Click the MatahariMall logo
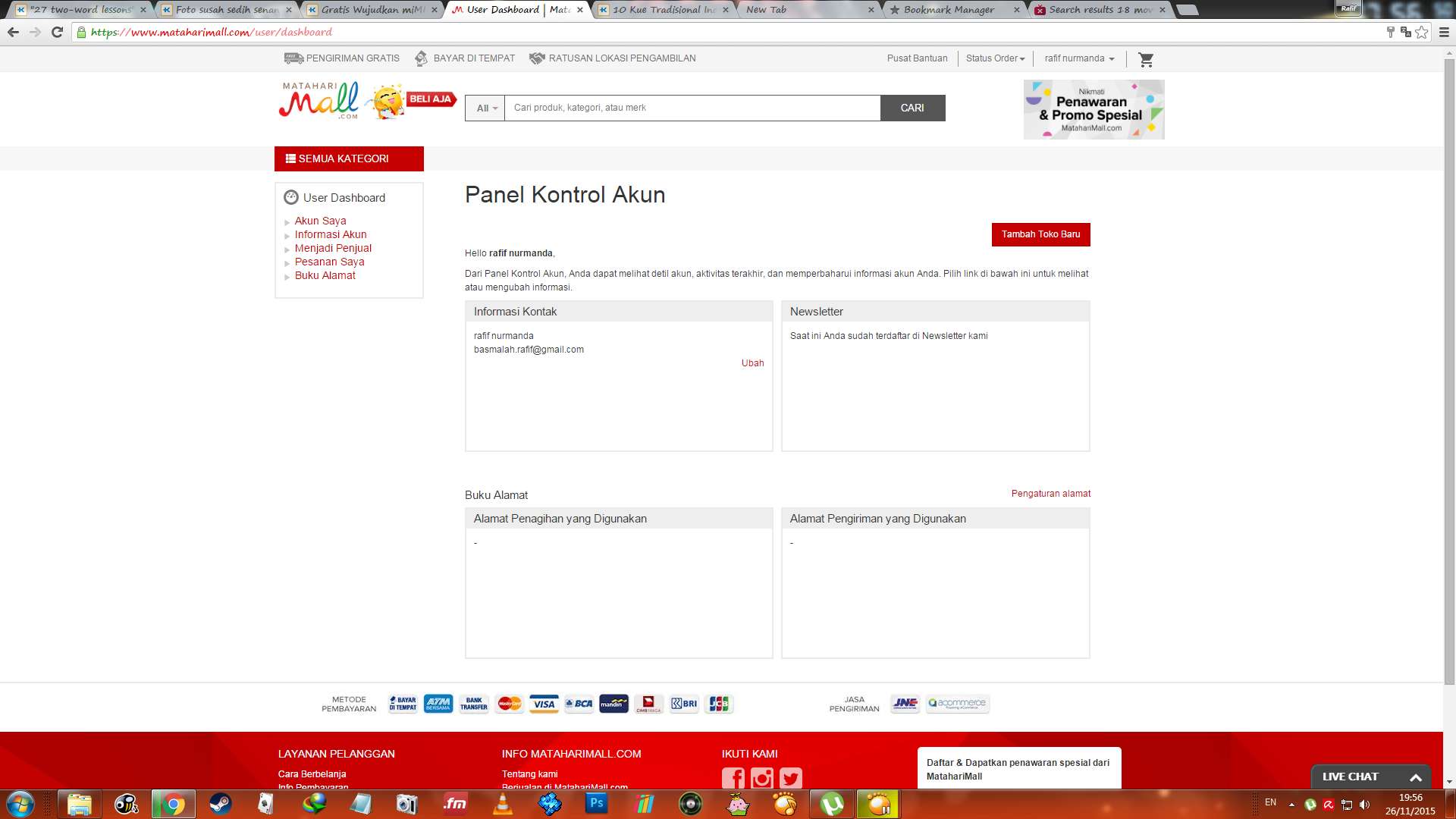This screenshot has height=819, width=1456. click(x=318, y=101)
